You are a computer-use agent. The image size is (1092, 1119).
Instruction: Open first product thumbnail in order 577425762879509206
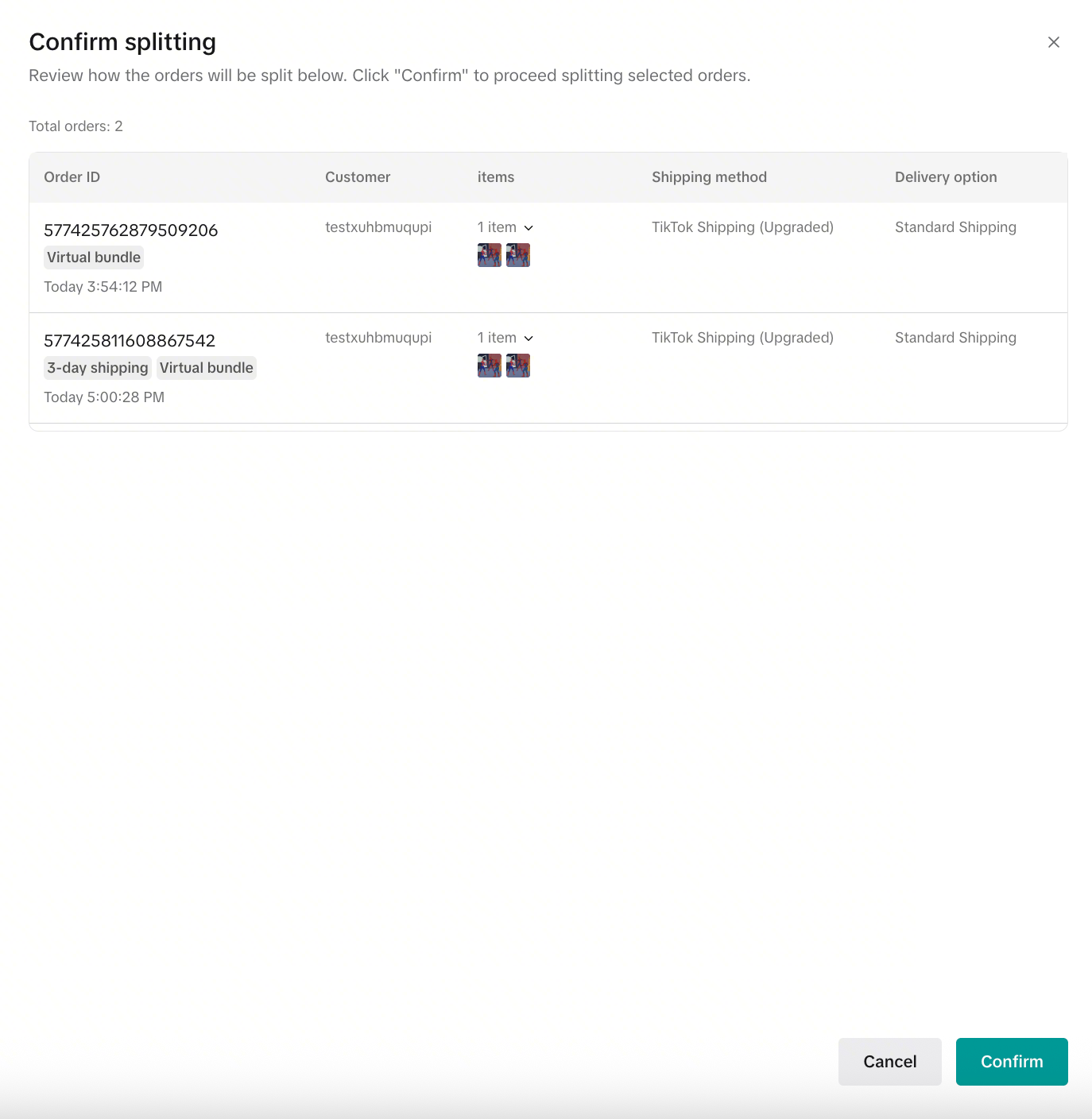coord(490,255)
